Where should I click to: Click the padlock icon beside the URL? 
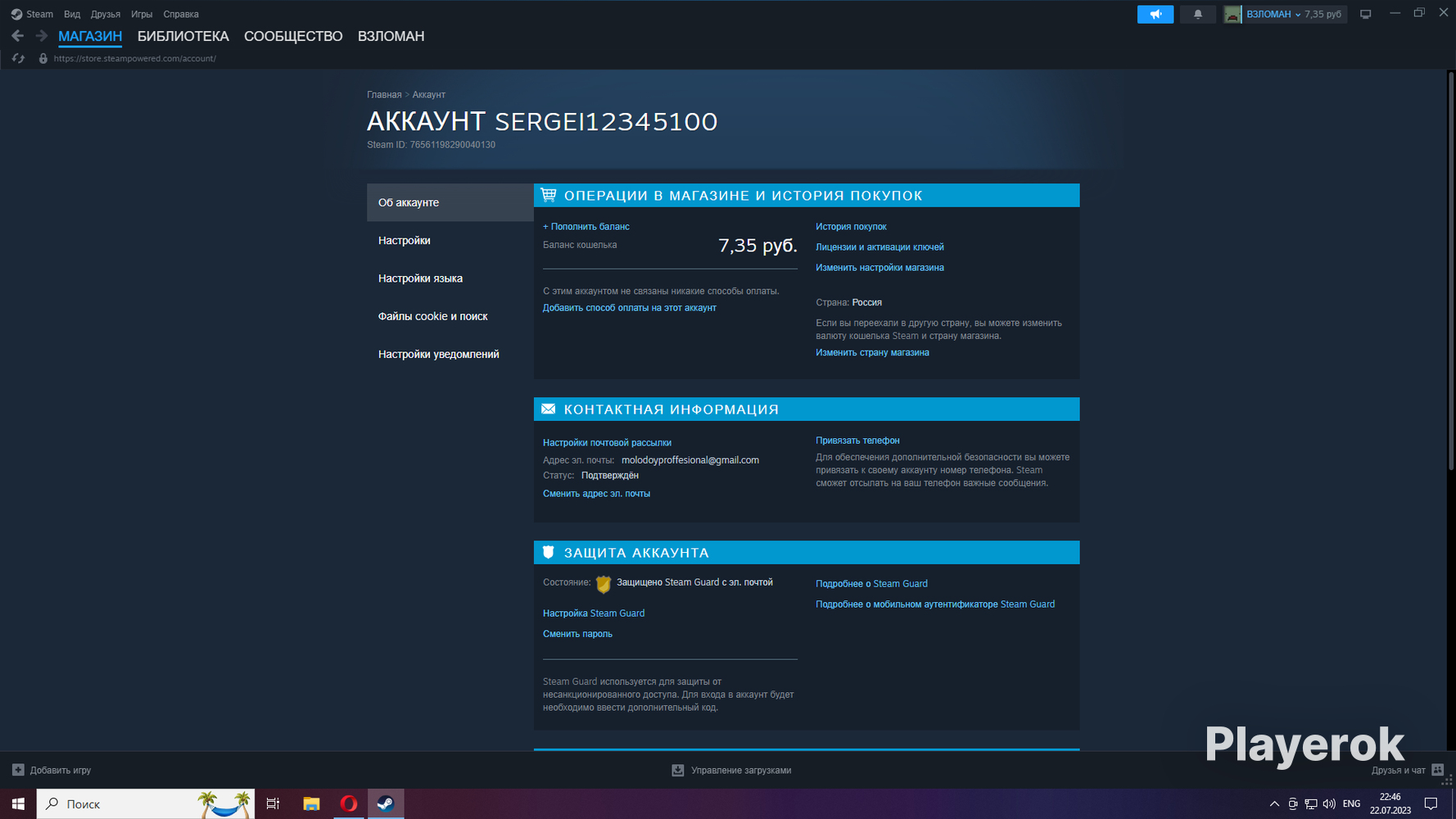click(x=43, y=58)
